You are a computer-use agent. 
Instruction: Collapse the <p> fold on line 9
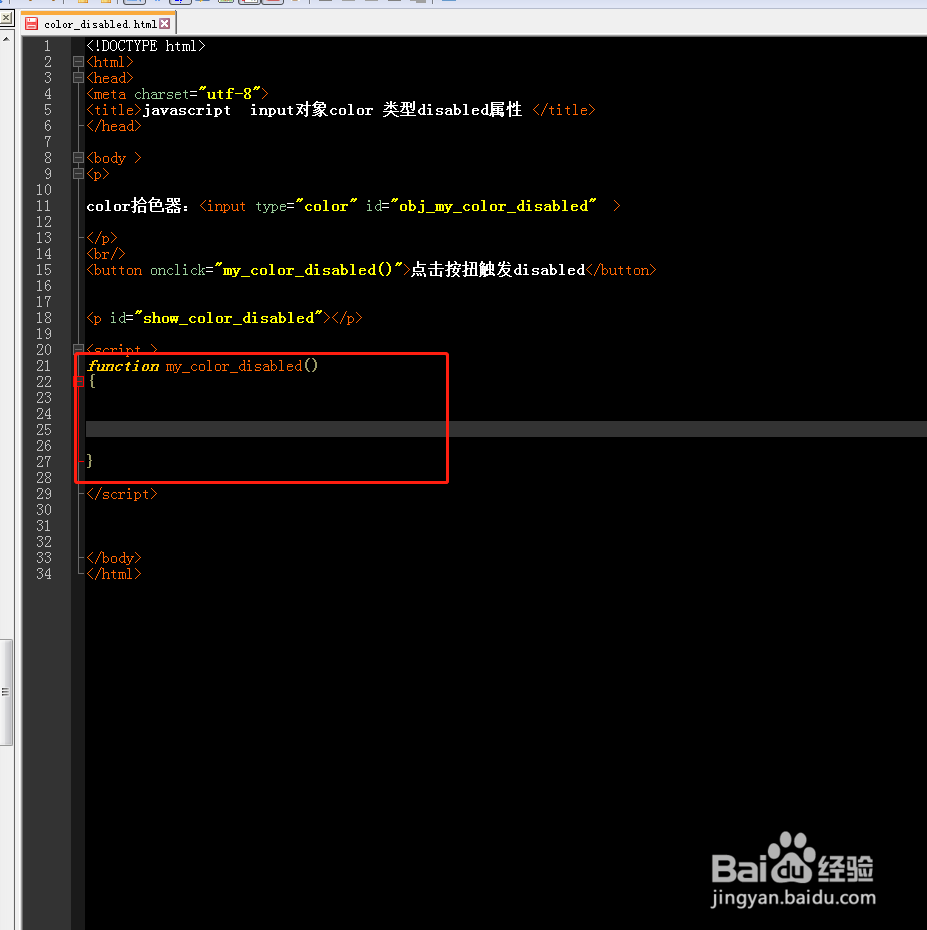click(x=78, y=174)
